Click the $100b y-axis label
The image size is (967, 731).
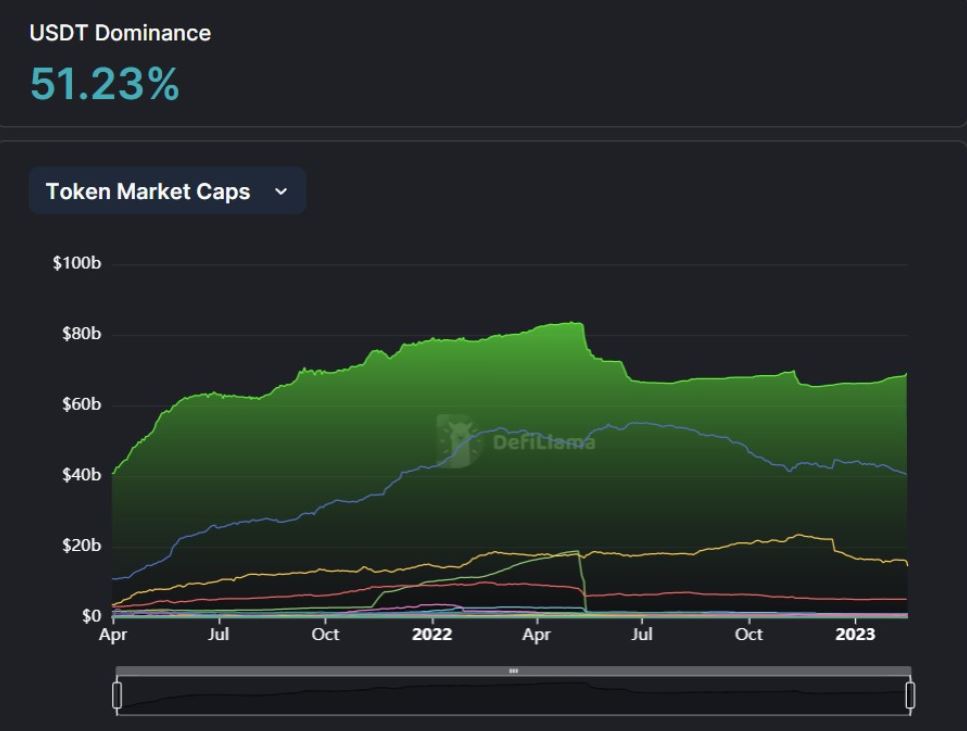tap(76, 263)
